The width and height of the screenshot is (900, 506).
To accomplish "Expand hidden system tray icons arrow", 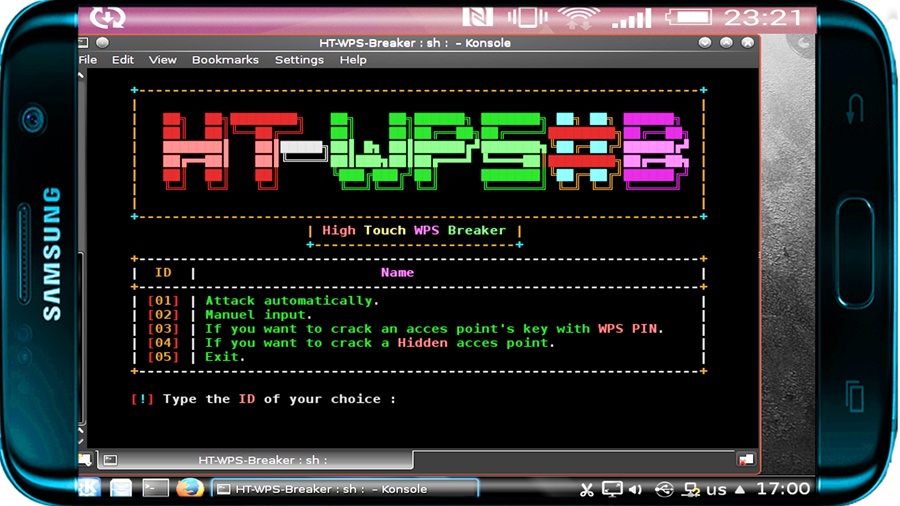I will [x=740, y=489].
